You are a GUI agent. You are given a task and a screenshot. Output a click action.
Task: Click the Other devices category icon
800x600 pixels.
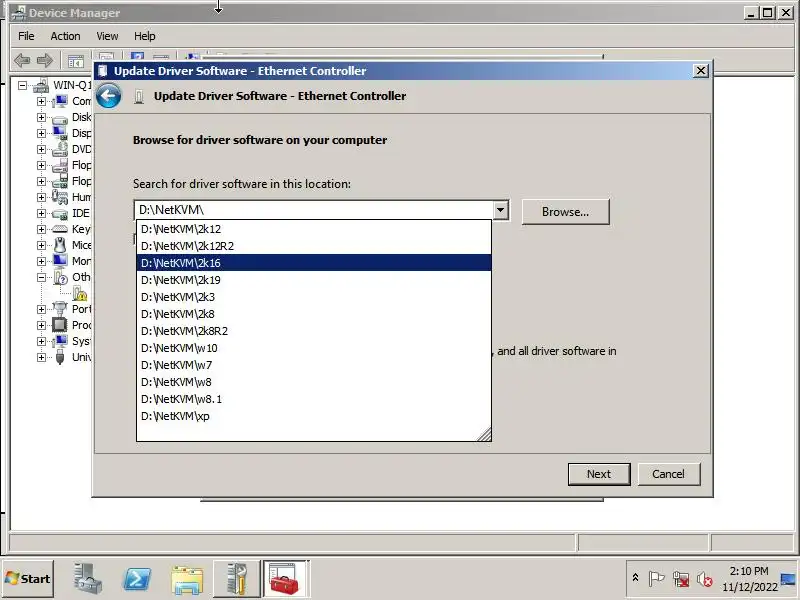tap(60, 277)
